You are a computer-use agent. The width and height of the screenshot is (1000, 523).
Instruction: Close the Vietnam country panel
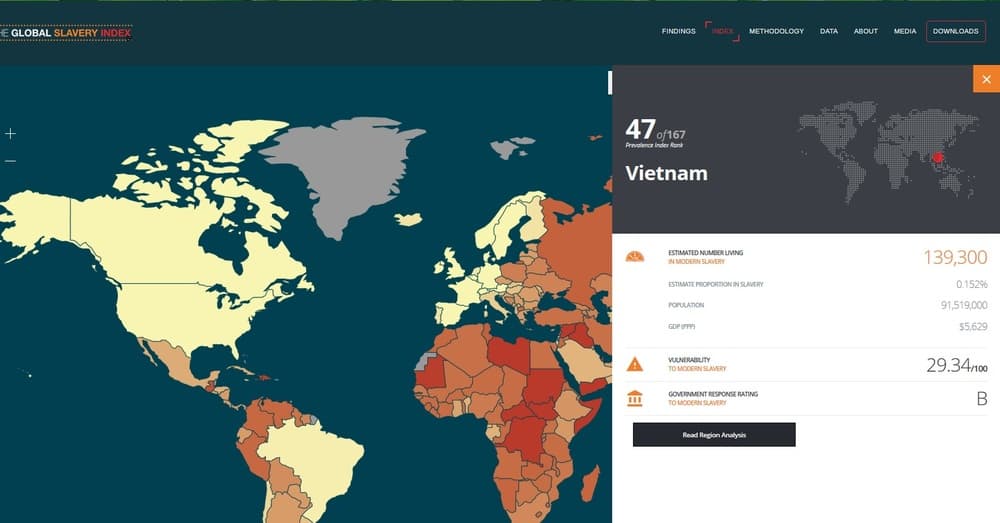[x=986, y=79]
